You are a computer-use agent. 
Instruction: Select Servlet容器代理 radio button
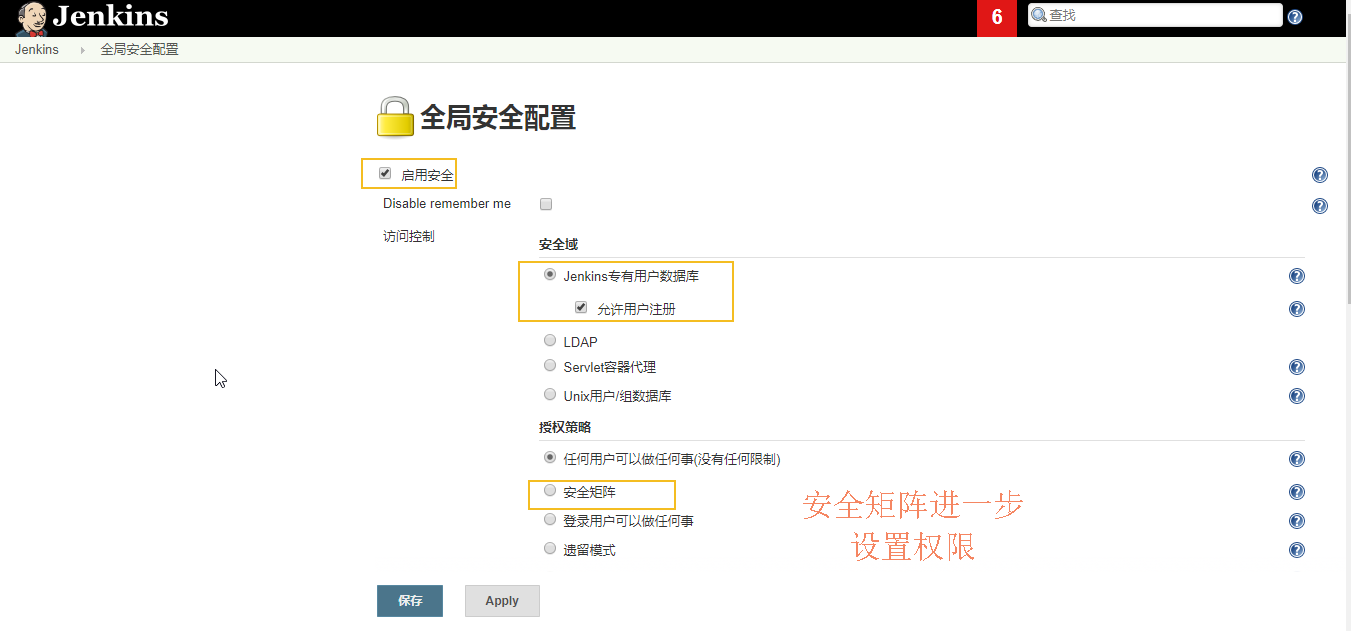[550, 365]
